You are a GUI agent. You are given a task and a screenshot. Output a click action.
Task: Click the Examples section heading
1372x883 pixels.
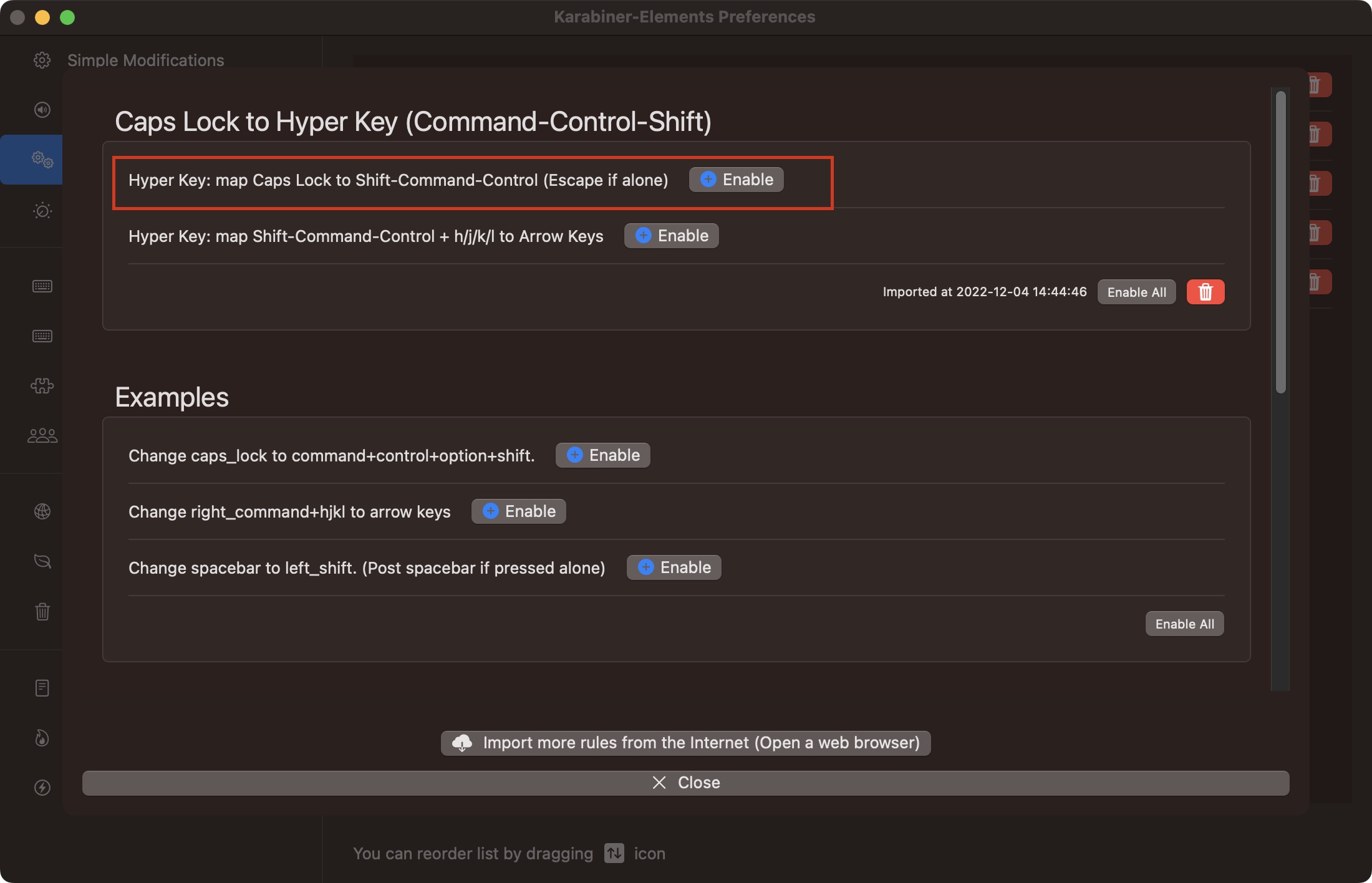click(x=172, y=397)
